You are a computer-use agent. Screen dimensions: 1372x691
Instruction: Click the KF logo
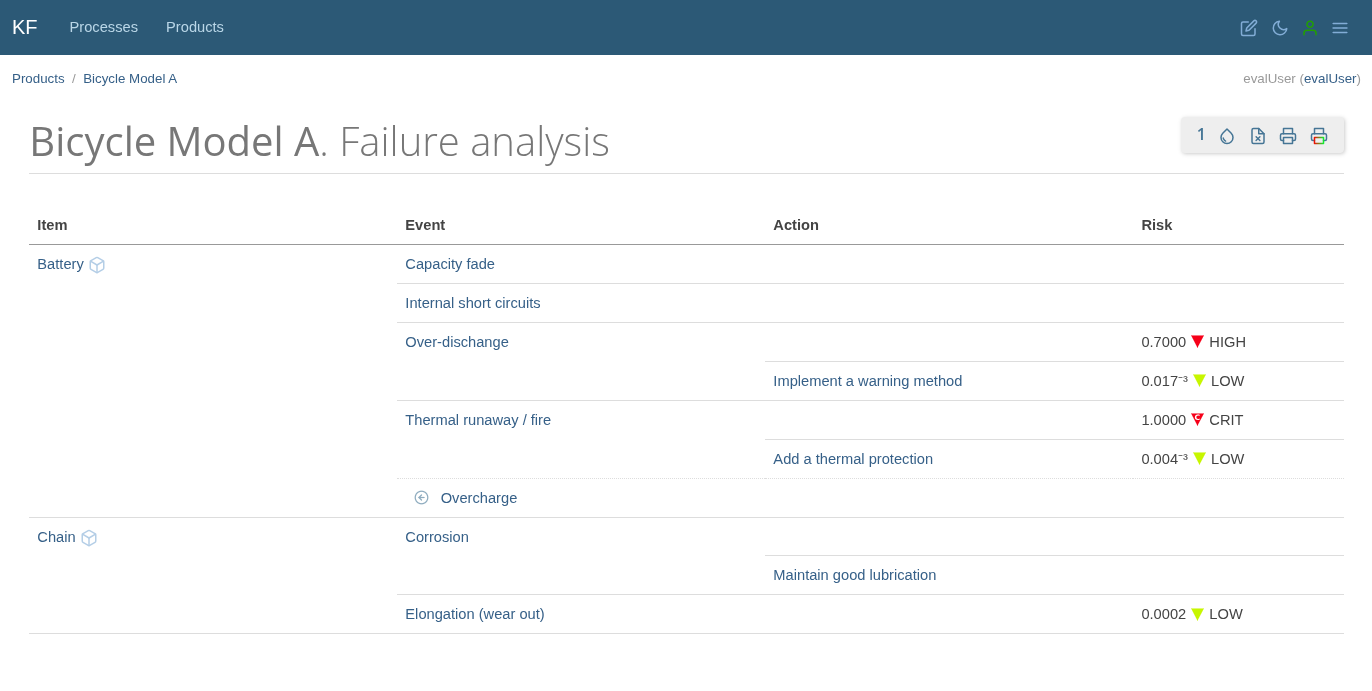pos(24,27)
